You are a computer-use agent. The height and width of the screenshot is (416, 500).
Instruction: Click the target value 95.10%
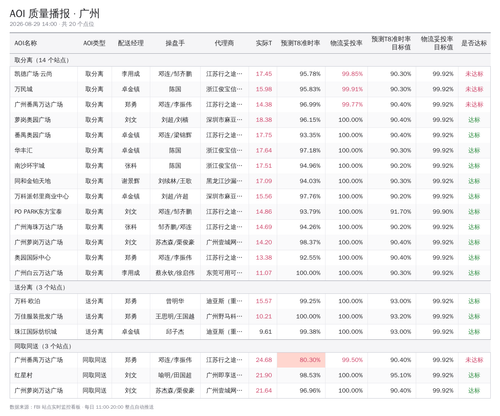click(401, 375)
